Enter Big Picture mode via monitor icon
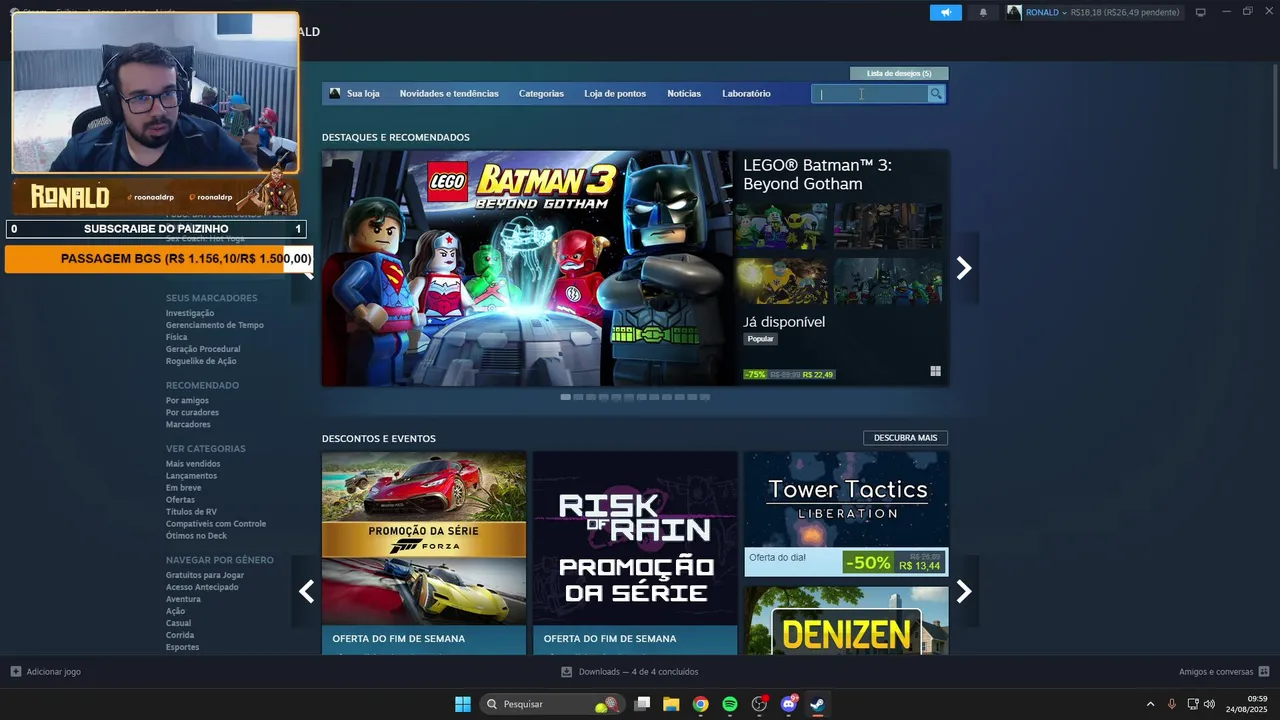Viewport: 1280px width, 720px height. click(1200, 12)
